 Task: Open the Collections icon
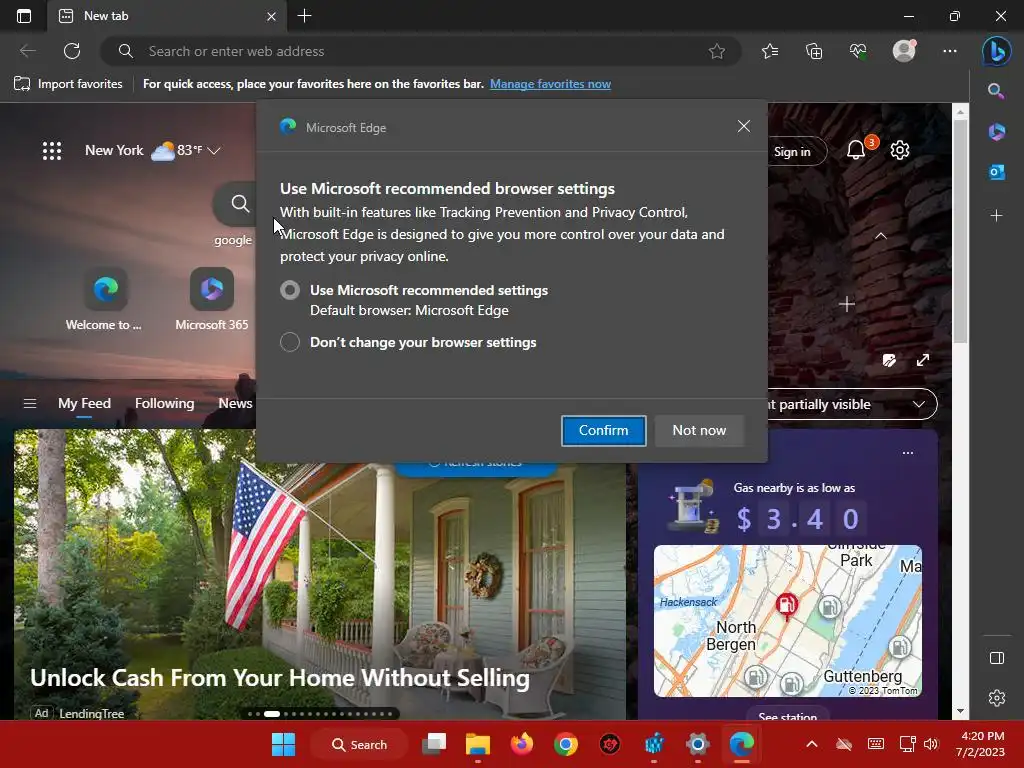point(814,51)
